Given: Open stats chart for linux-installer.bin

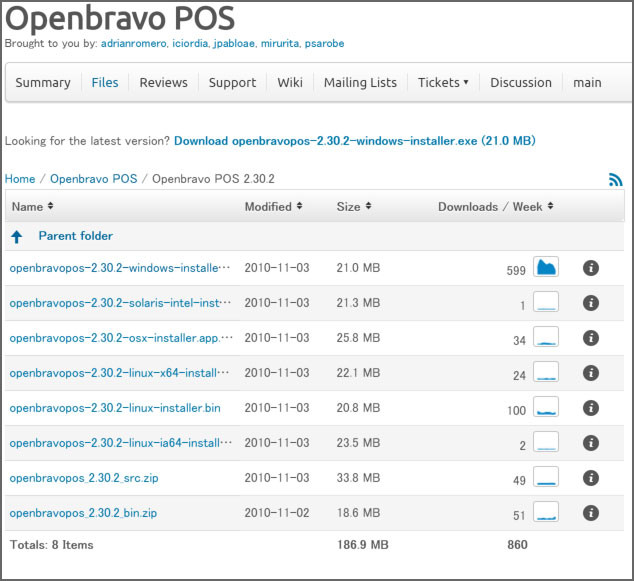Looking at the screenshot, I should pos(546,407).
